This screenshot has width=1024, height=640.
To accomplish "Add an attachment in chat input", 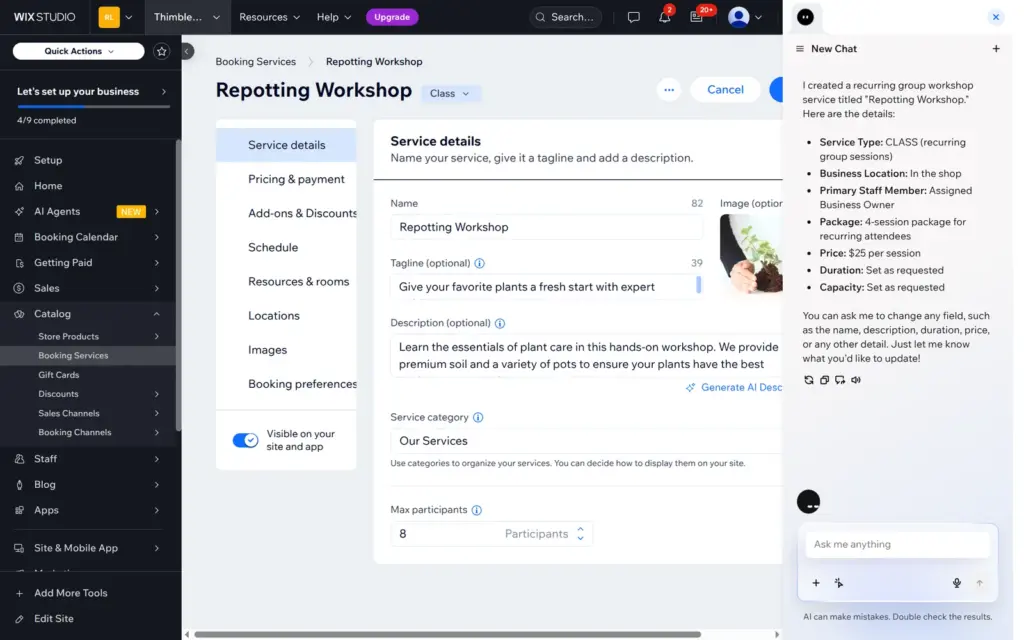I will pos(816,583).
